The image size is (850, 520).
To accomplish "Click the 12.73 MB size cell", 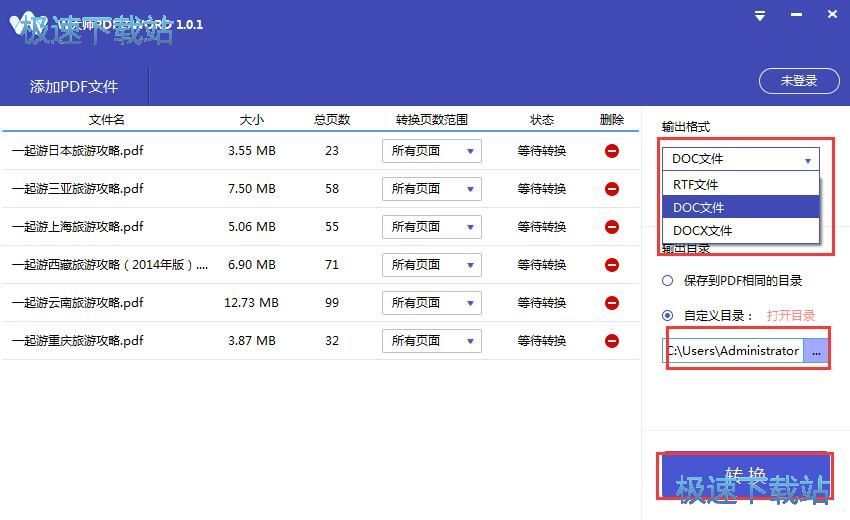I will (252, 303).
